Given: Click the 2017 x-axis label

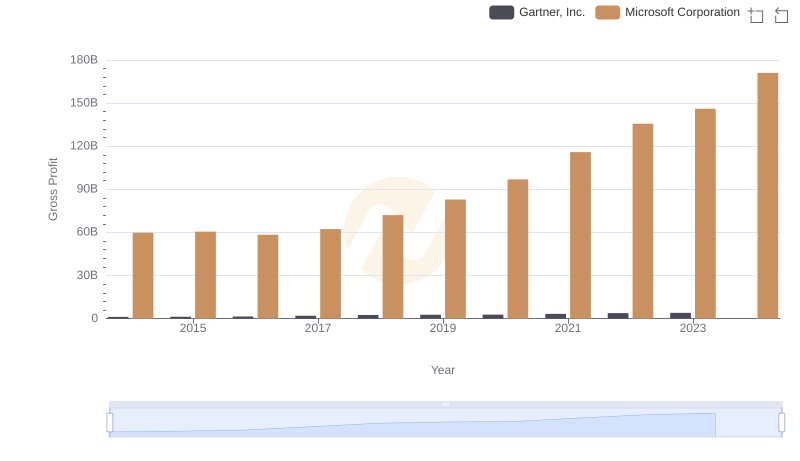Looking at the screenshot, I should coord(318,328).
